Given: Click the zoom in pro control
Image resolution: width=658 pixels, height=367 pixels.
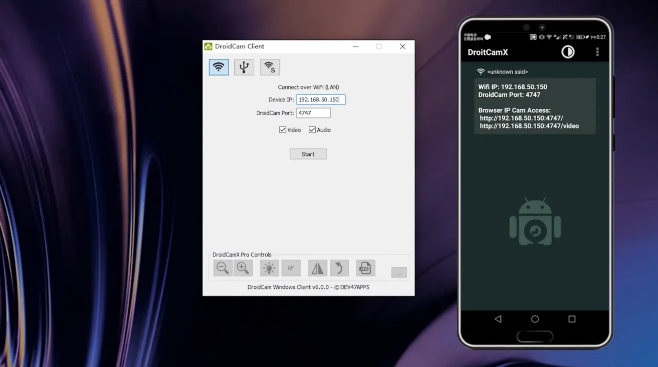Looking at the screenshot, I should click(x=243, y=268).
